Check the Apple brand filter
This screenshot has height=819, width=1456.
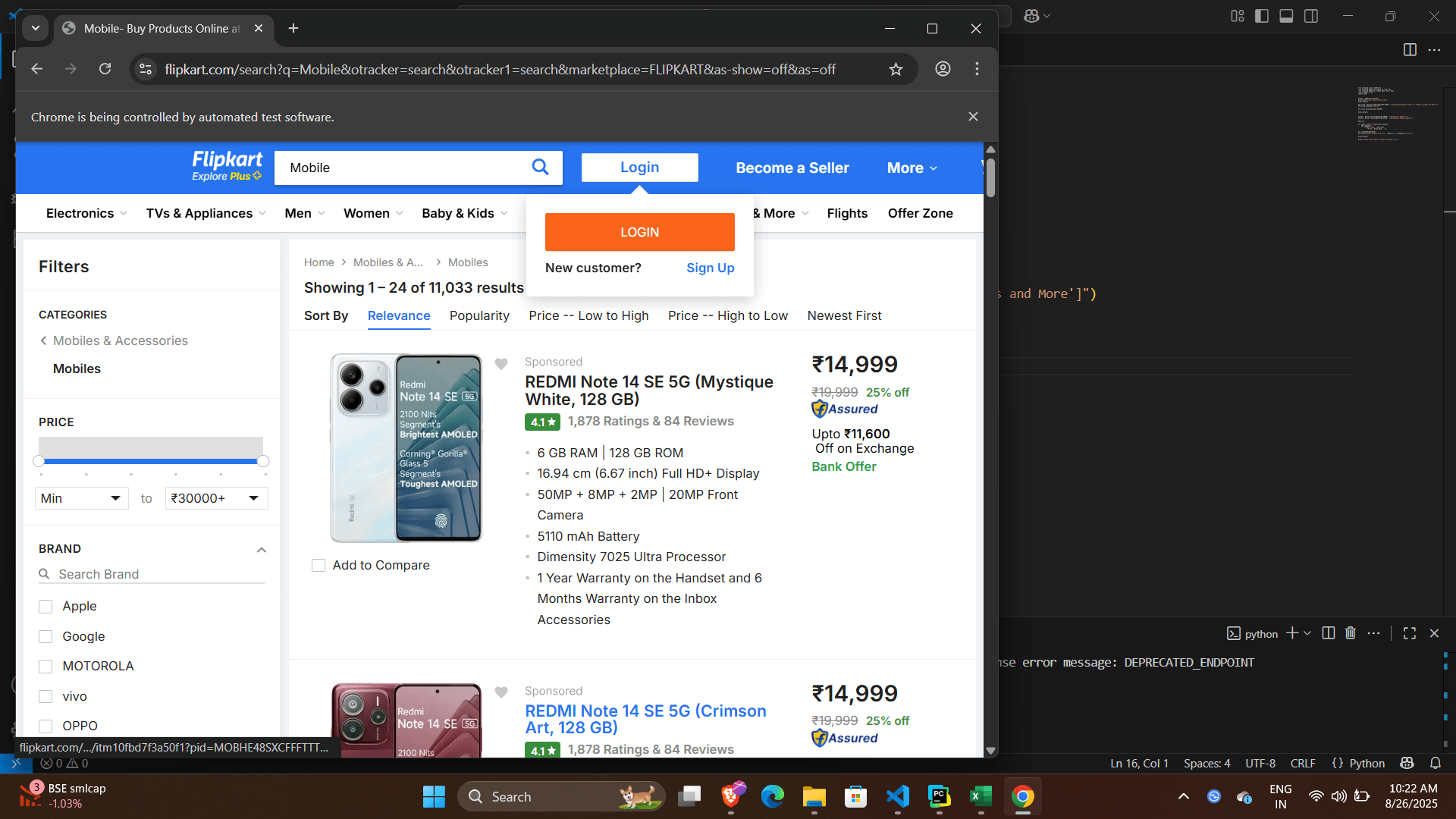click(x=45, y=607)
